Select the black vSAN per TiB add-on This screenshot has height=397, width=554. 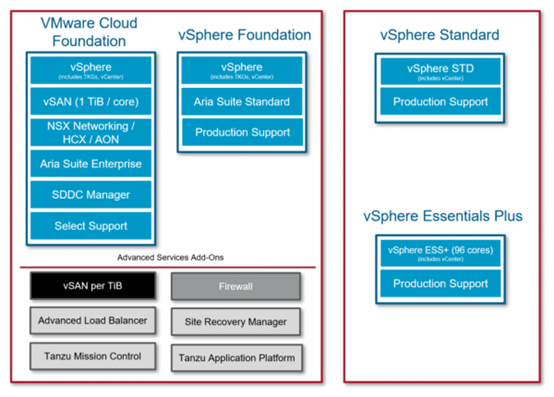point(93,285)
